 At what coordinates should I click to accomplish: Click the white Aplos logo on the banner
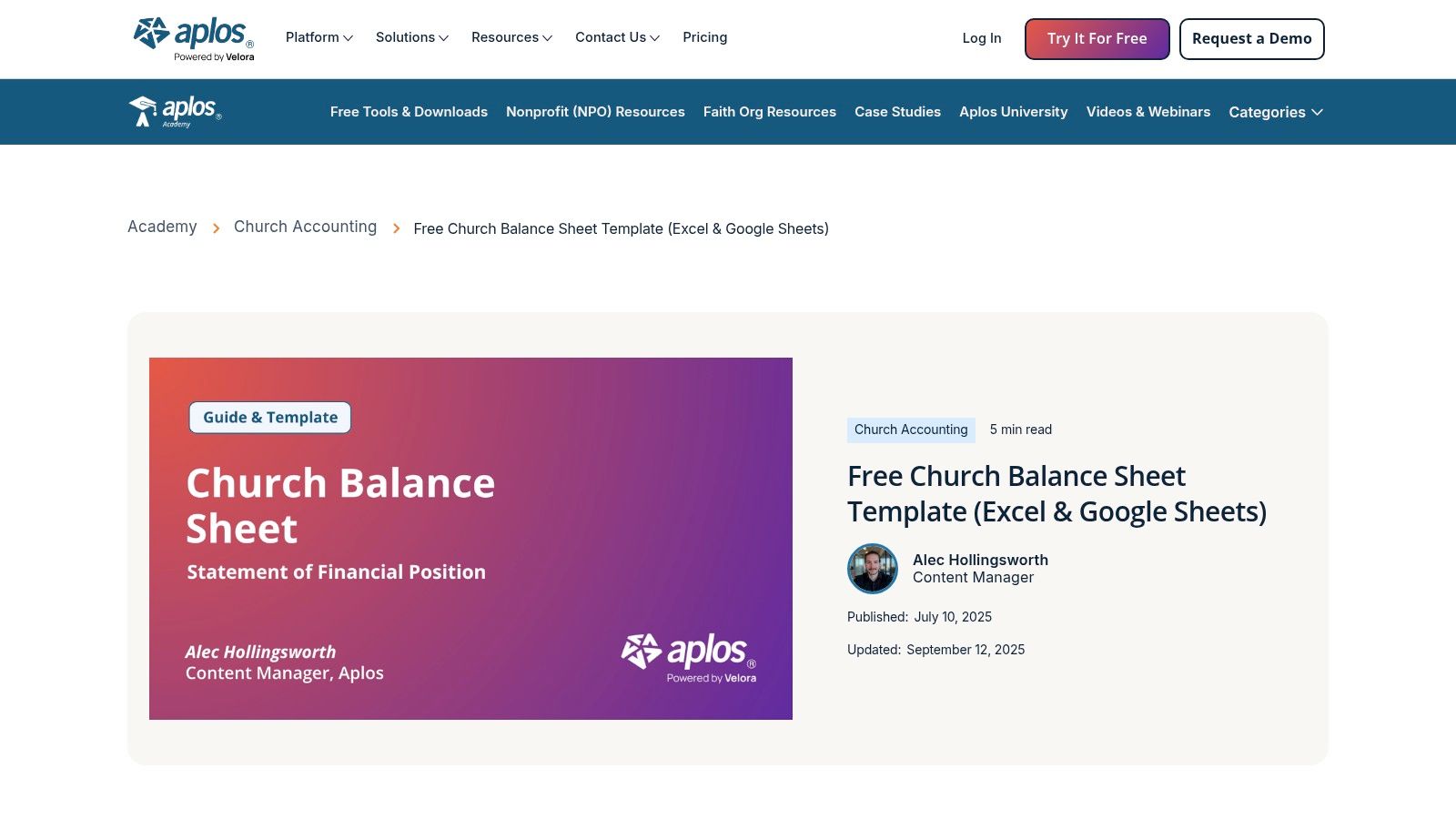click(x=689, y=658)
